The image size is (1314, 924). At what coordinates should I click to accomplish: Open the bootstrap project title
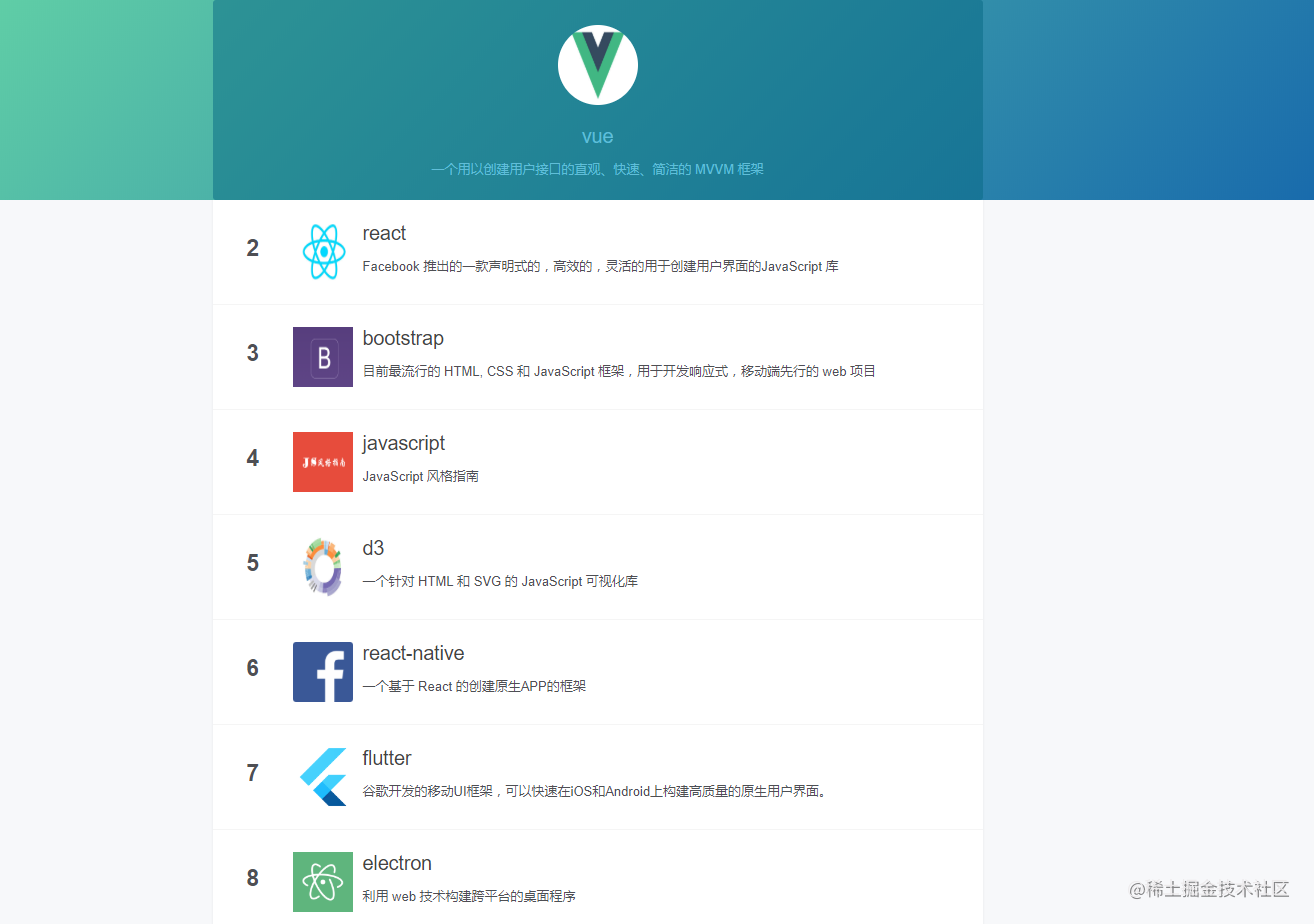tap(403, 338)
